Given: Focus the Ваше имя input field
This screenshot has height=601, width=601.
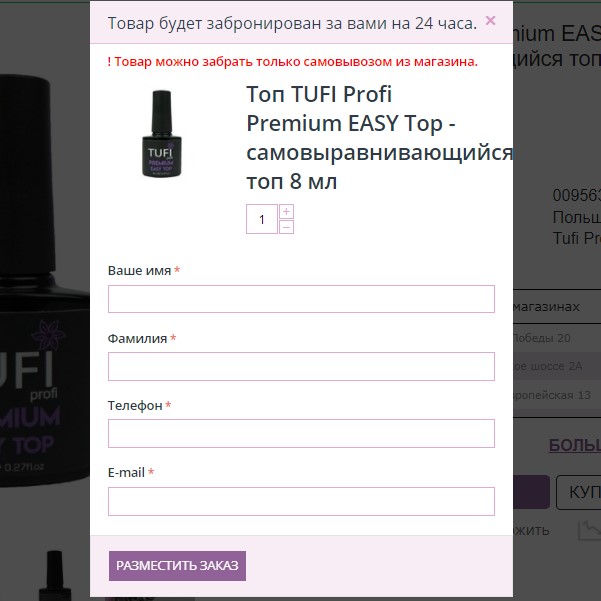Looking at the screenshot, I should point(301,299).
